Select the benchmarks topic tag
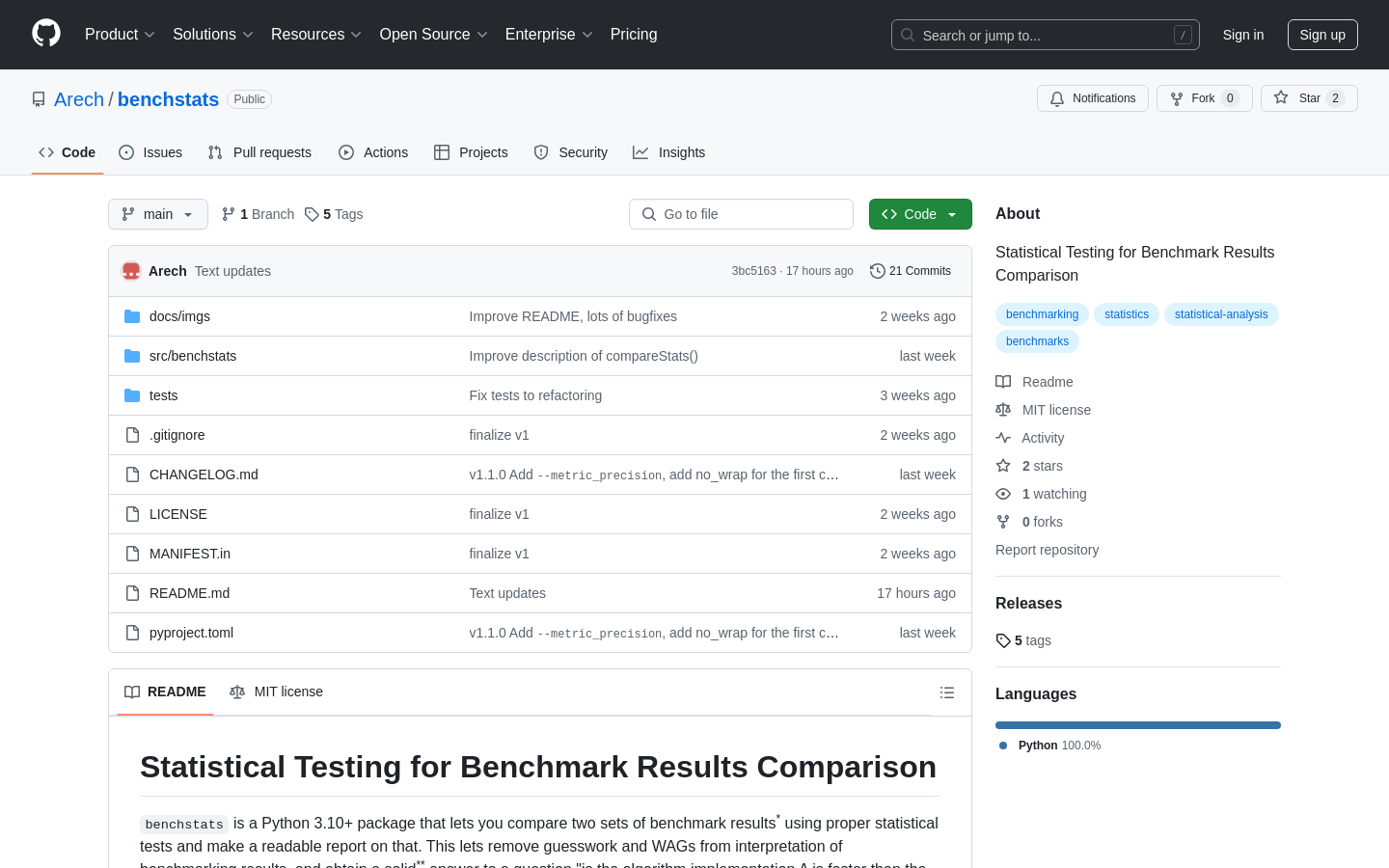This screenshot has width=1389, height=868. [1037, 341]
